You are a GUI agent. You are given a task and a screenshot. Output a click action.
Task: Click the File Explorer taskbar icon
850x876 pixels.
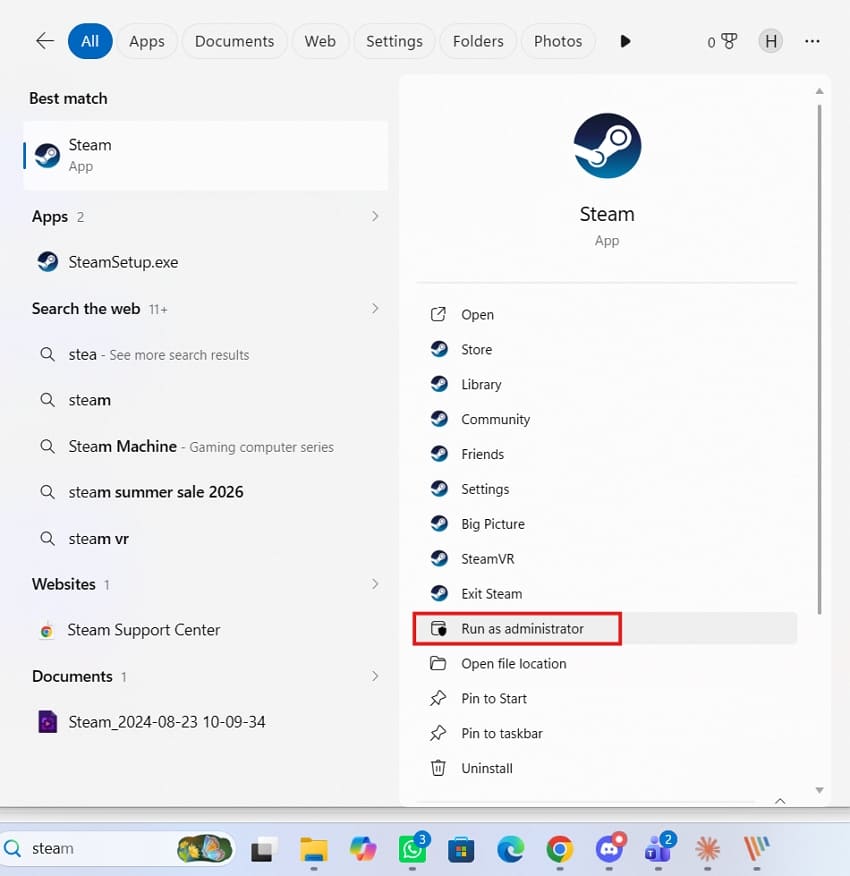[x=314, y=850]
